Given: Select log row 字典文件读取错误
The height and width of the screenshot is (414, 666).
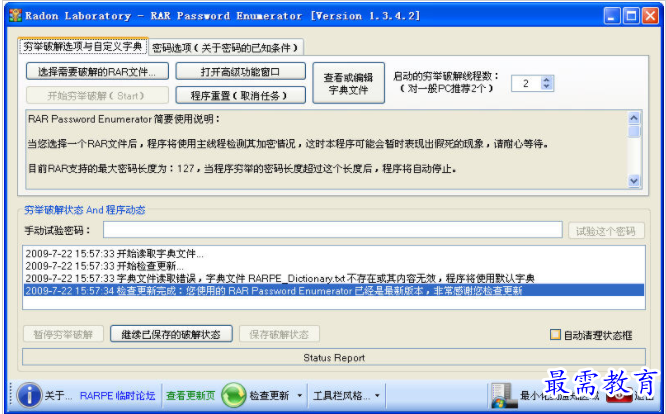Looking at the screenshot, I should (334, 278).
